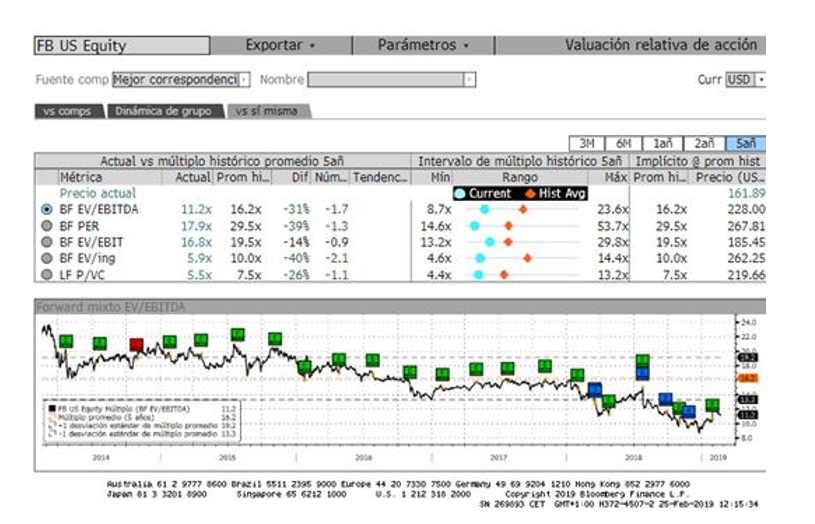Viewport: 815px width, 524px height.
Task: Open the Exportar dropdown menu
Action: [x=281, y=45]
